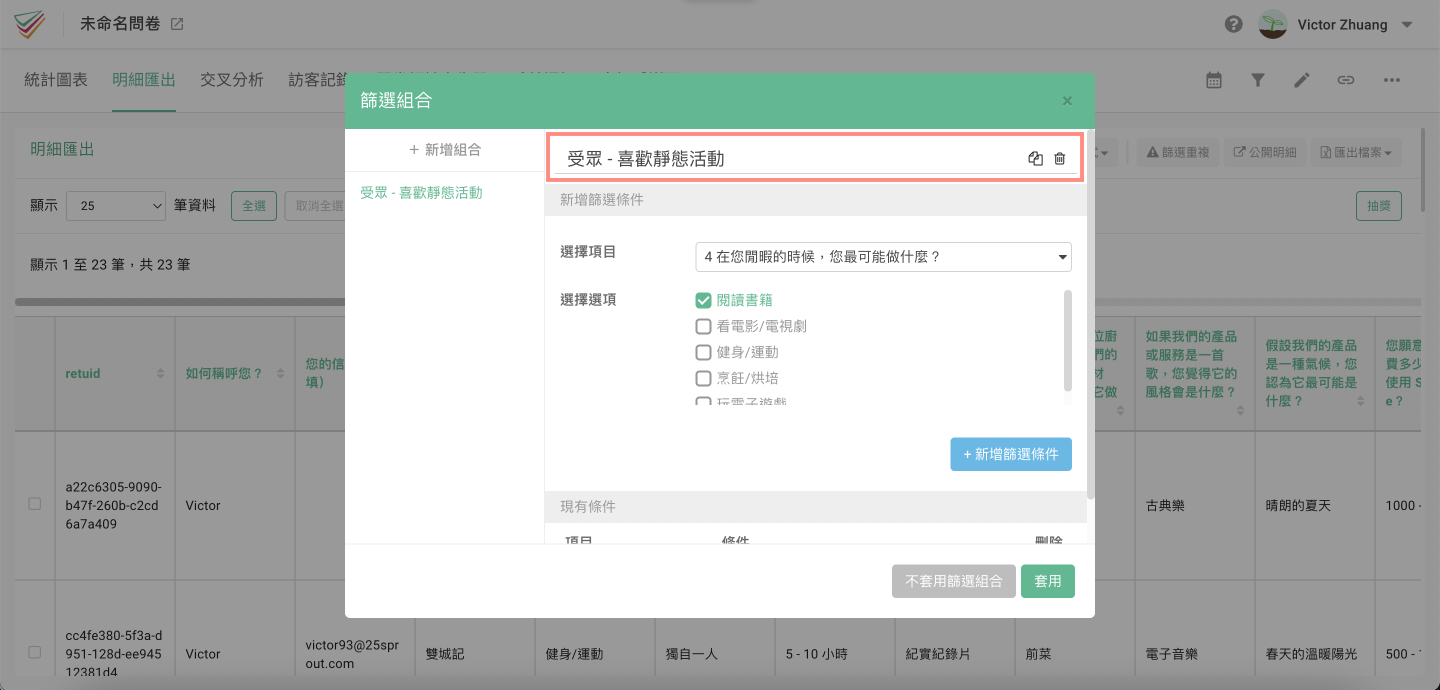Click the 不套用篩選組合 button

pyautogui.click(x=954, y=581)
